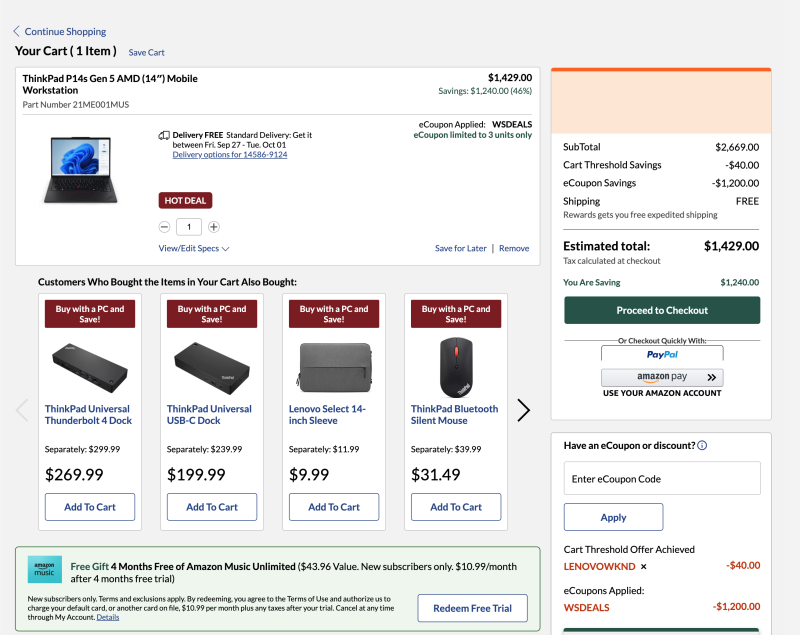
Task: Show next recommended products with right arrow
Action: coord(523,410)
